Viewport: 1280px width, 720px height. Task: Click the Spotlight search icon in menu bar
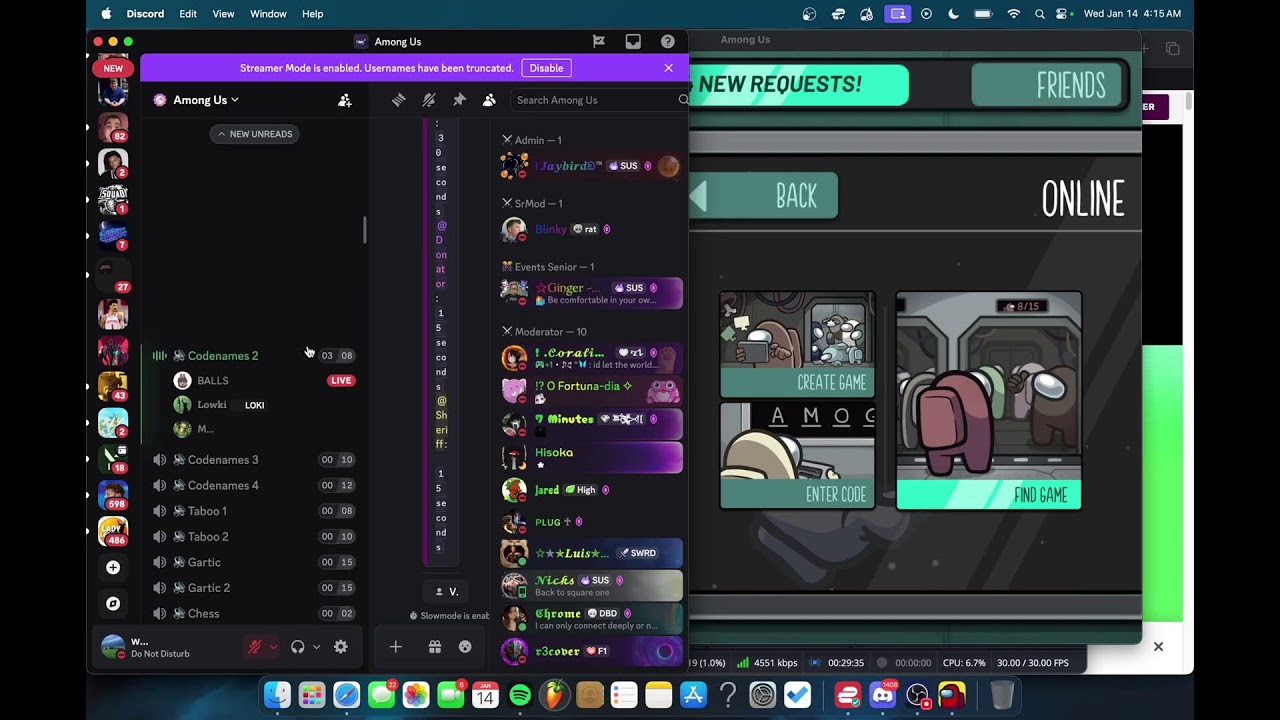[x=1040, y=14]
